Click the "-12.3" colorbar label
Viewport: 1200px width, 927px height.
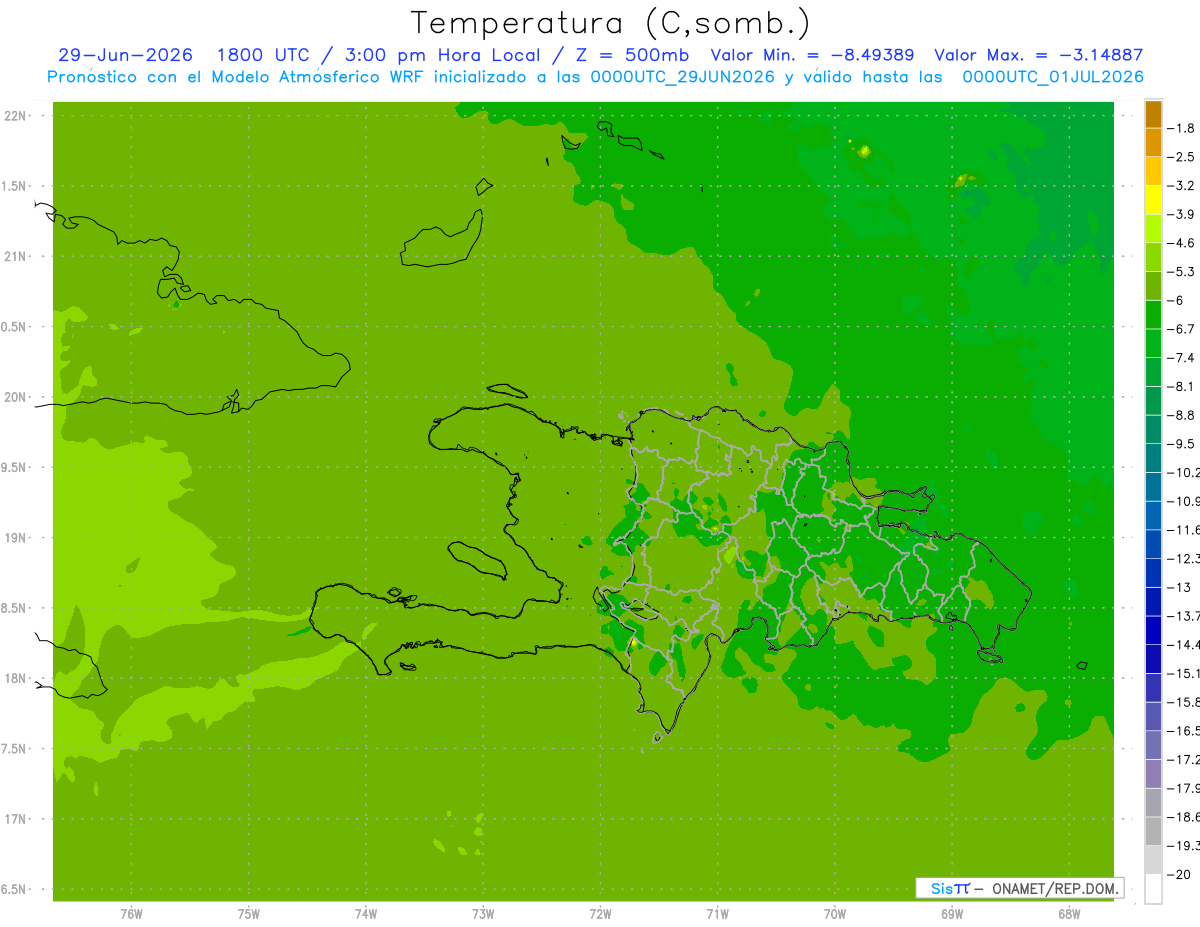pos(1184,558)
